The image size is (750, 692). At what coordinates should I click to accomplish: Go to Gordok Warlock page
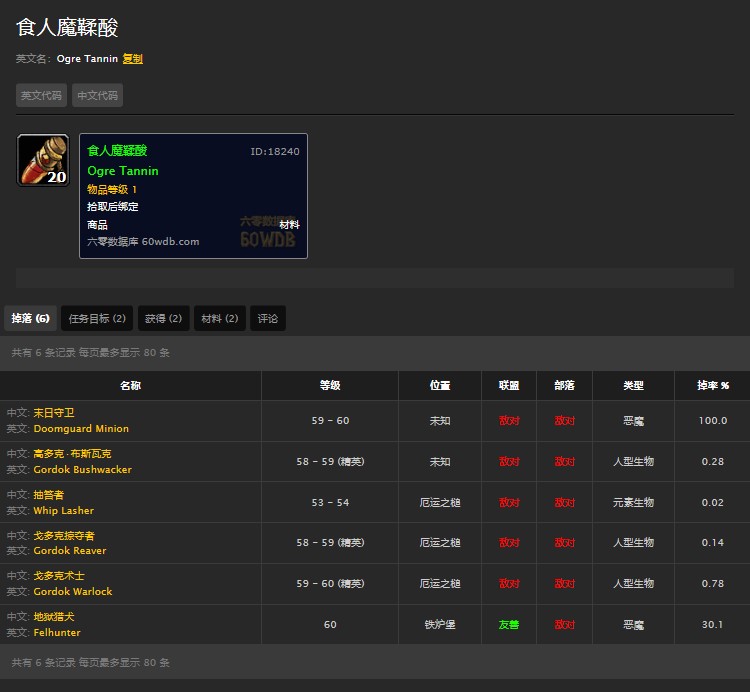click(x=72, y=592)
